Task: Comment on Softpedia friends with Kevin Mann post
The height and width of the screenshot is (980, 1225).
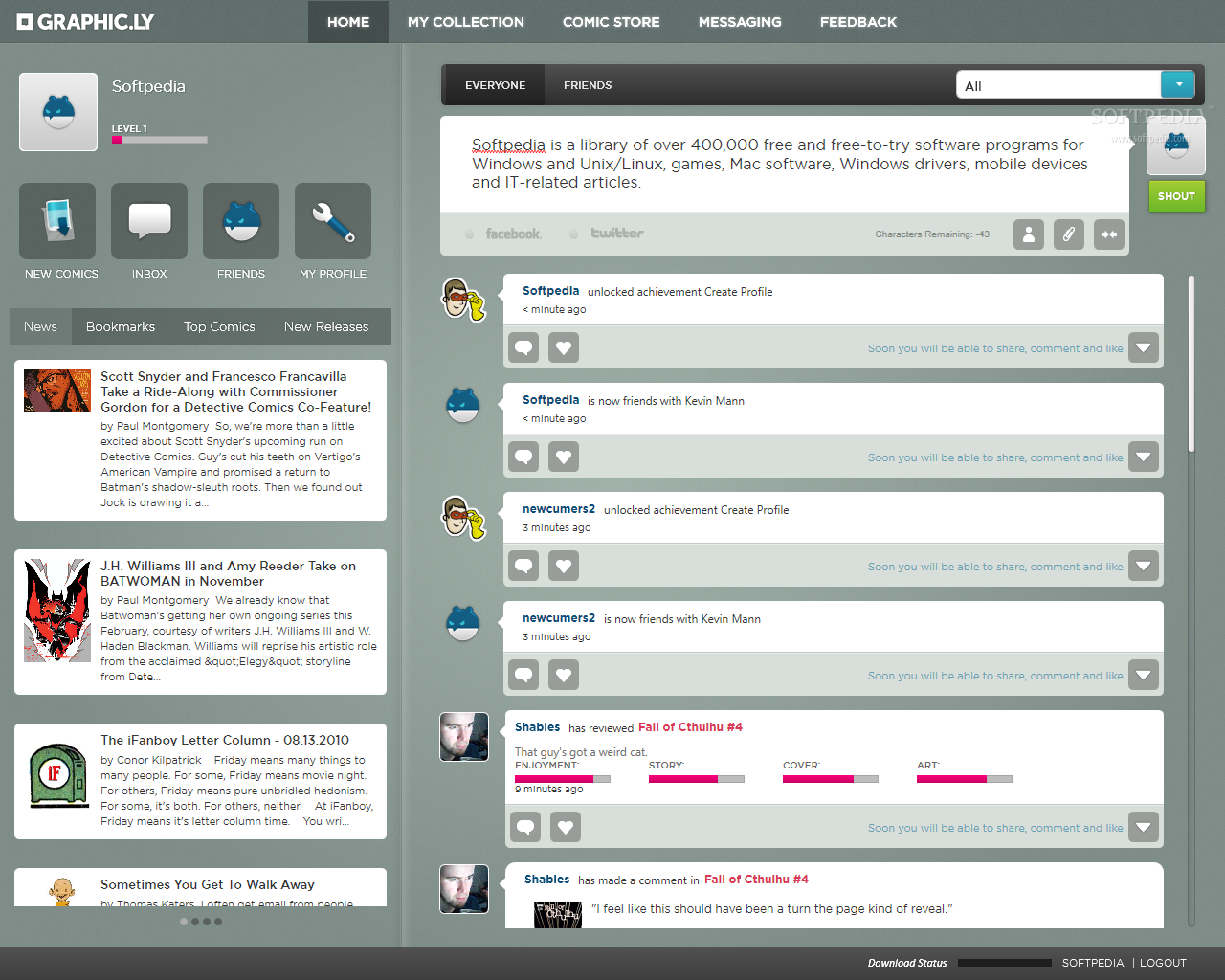Action: (523, 457)
